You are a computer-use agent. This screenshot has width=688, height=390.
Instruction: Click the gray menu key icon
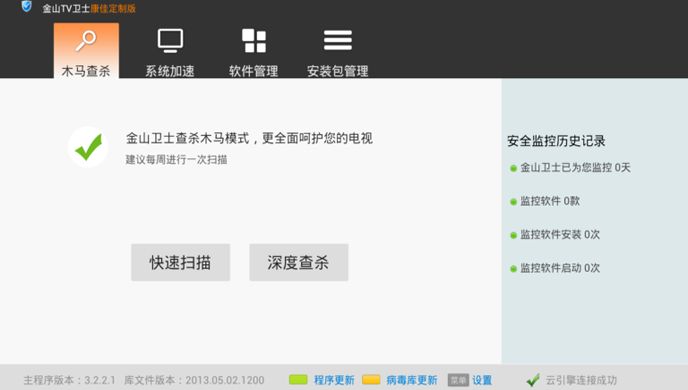(458, 380)
